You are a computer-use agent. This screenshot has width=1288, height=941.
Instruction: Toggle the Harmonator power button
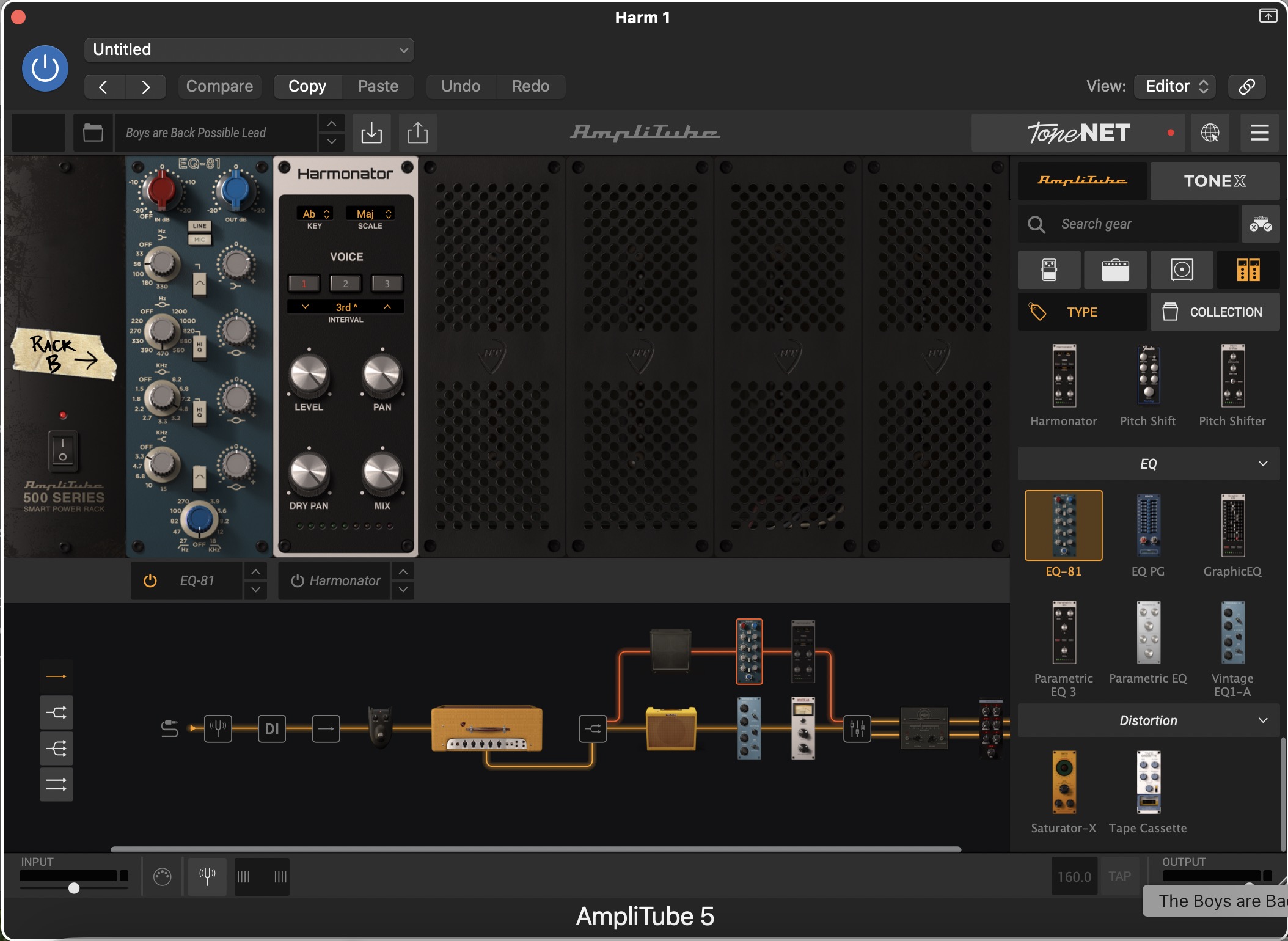tap(298, 581)
